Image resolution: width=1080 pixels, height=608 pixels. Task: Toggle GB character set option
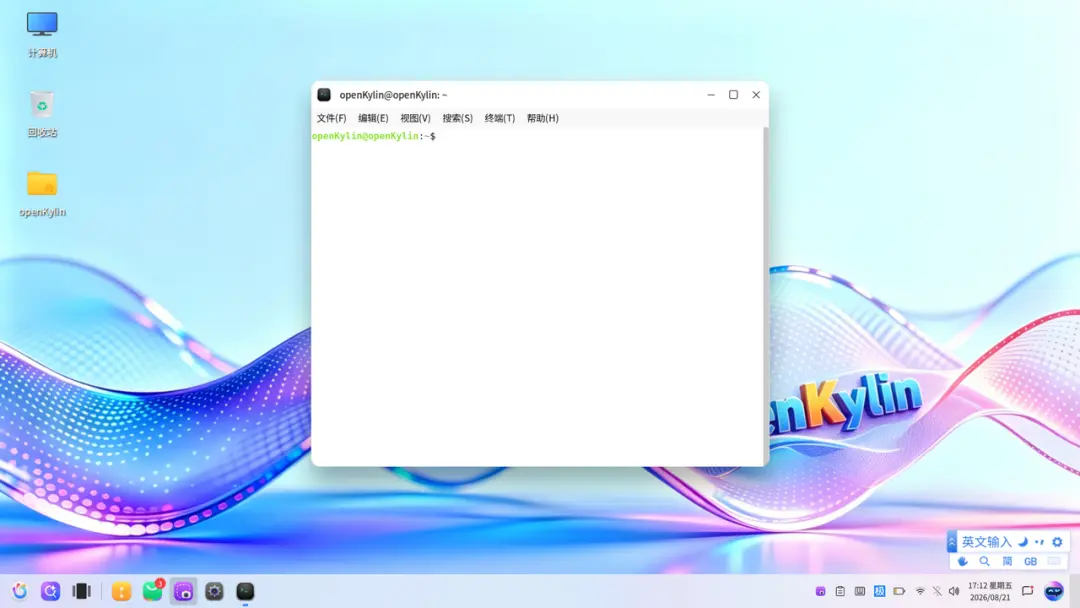(1030, 561)
